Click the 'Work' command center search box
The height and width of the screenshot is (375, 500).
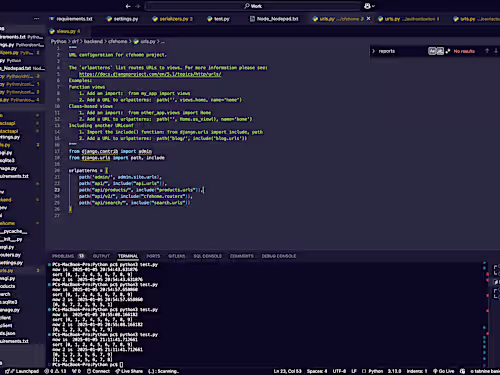click(x=253, y=6)
